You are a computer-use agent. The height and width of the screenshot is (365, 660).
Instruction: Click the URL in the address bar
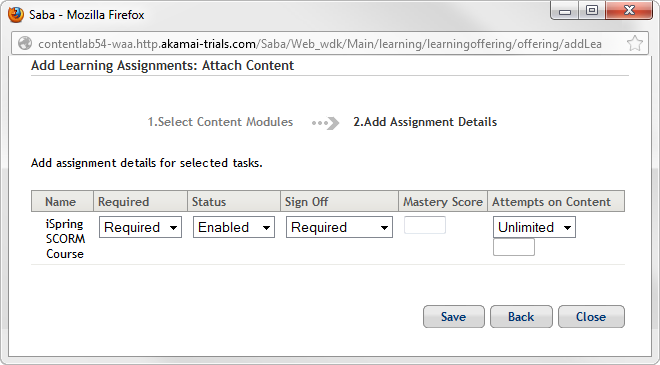click(x=320, y=44)
